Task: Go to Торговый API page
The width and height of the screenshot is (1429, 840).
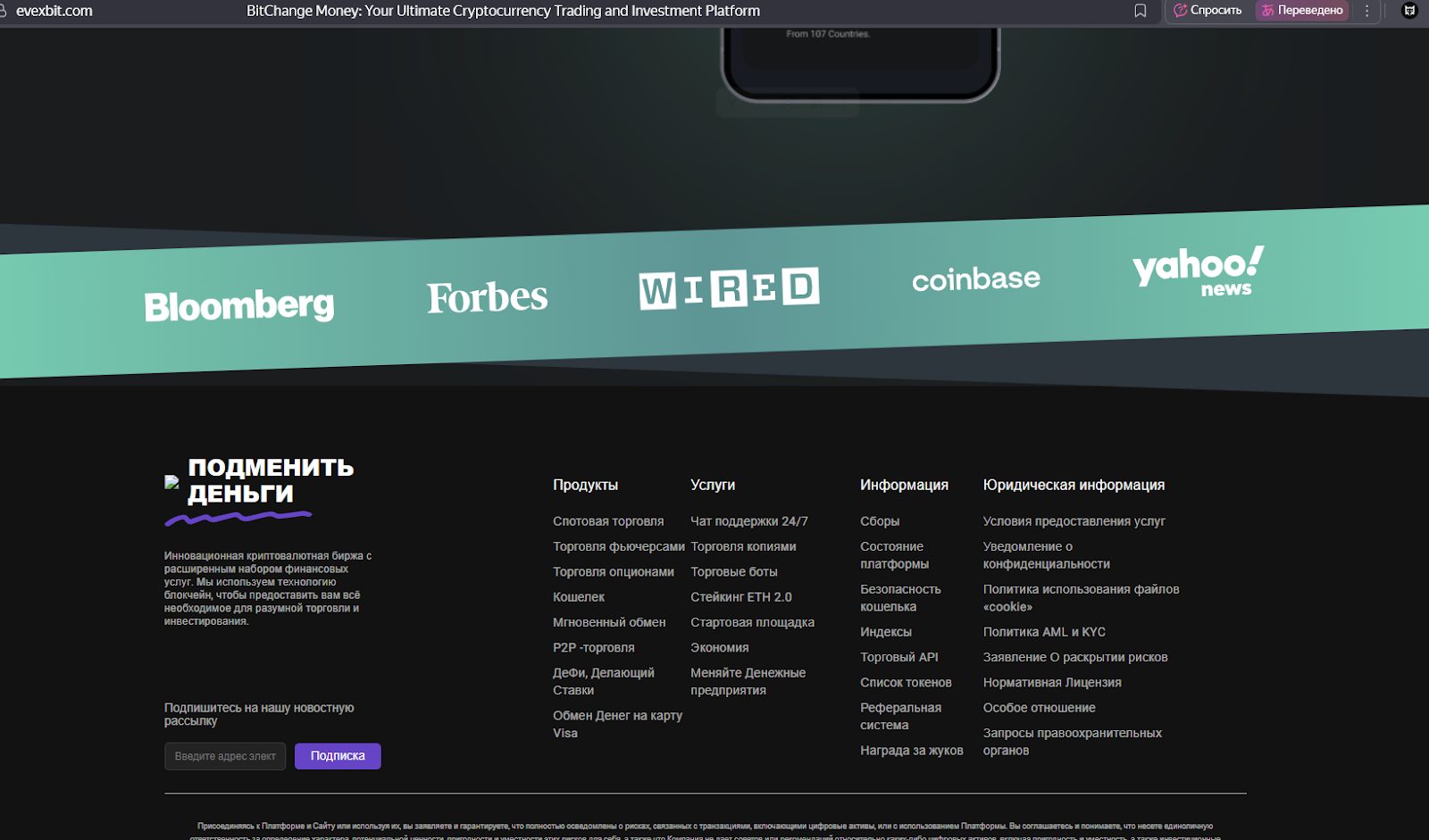Action: point(898,657)
